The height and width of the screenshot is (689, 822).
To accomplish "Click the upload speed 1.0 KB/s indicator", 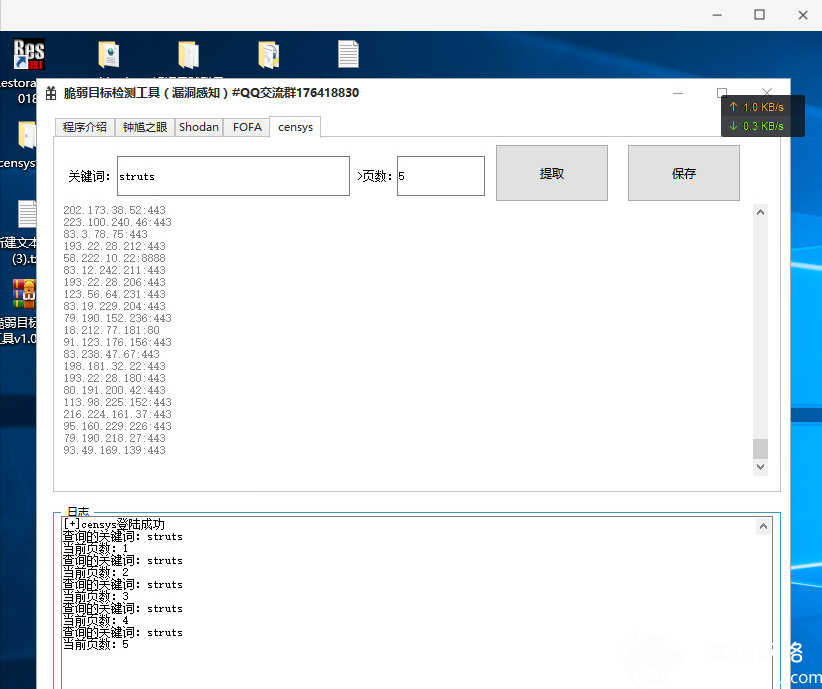I will [x=758, y=107].
